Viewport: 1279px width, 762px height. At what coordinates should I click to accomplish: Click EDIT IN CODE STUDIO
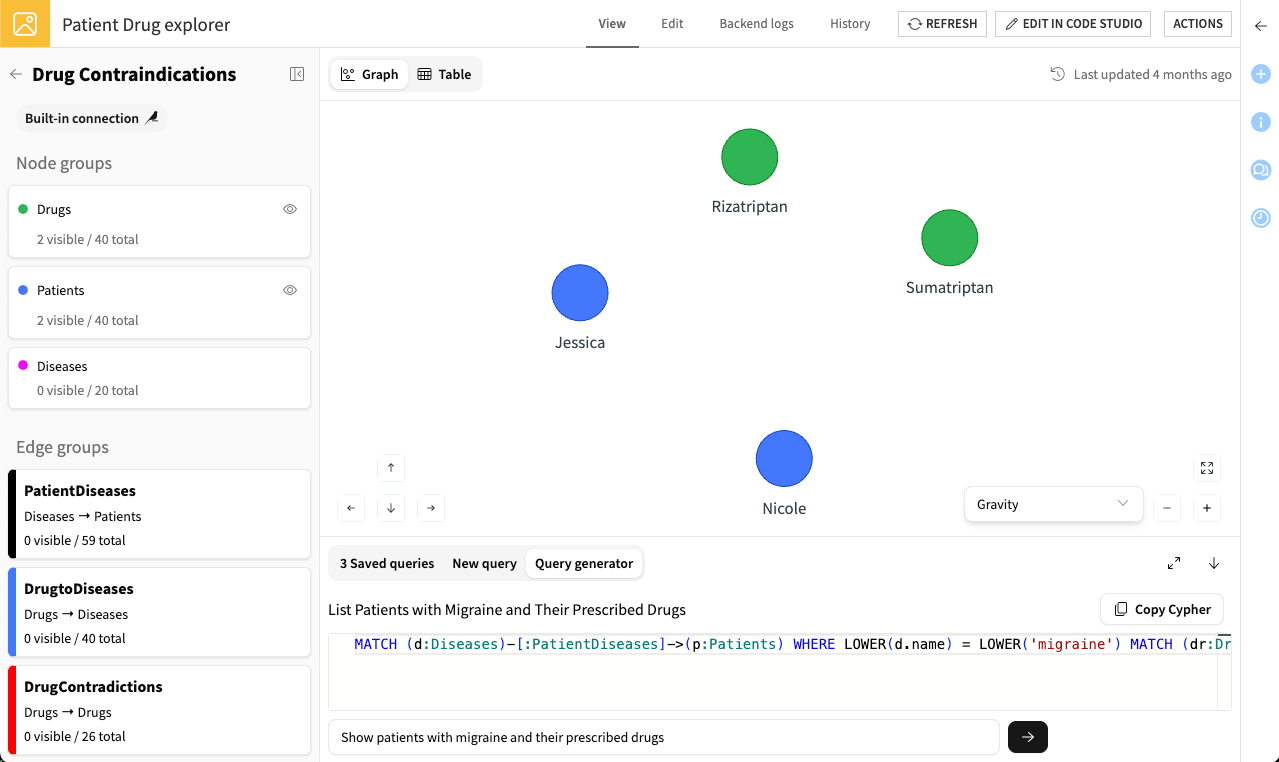[x=1072, y=23]
